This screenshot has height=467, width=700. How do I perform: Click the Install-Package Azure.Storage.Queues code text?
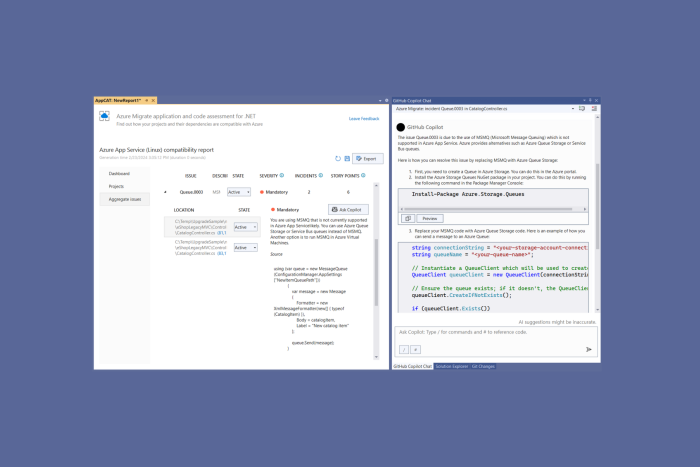[468, 194]
